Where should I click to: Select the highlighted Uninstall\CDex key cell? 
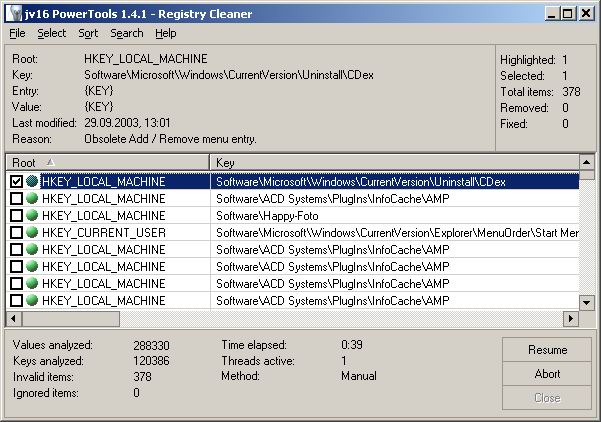tap(394, 181)
